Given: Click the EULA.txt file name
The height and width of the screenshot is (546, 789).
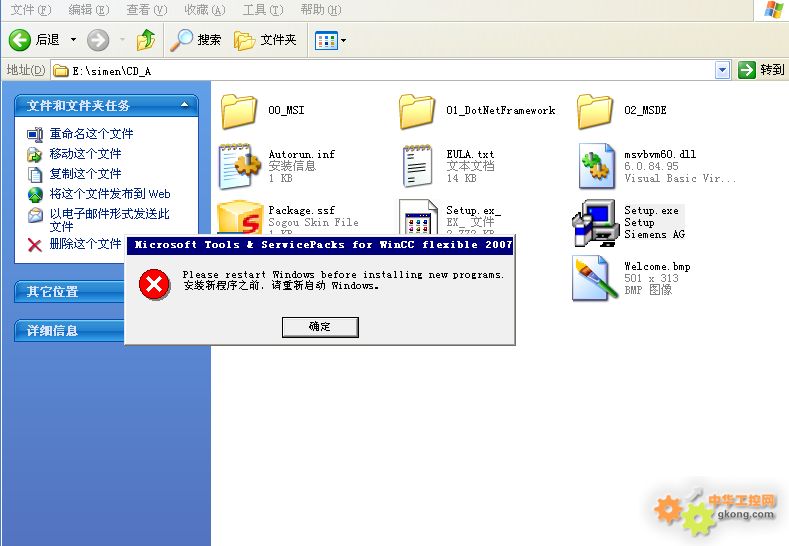Looking at the screenshot, I should (x=470, y=154).
